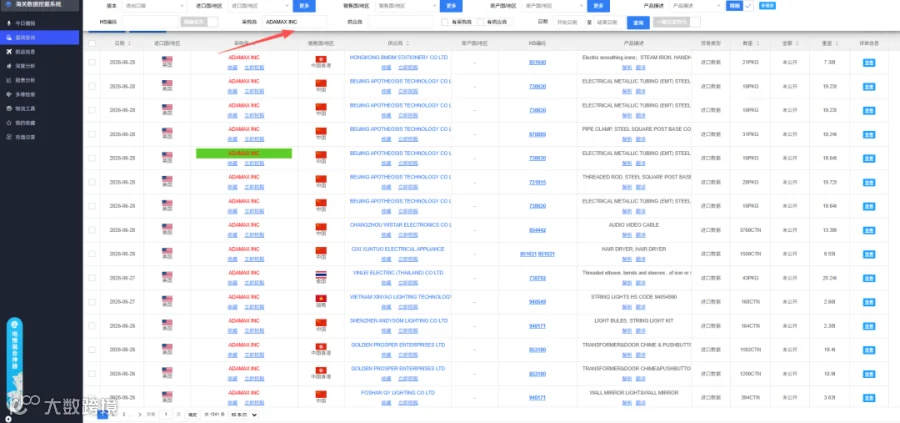Open the star-icon favorites item in sidebar

click(x=40, y=123)
